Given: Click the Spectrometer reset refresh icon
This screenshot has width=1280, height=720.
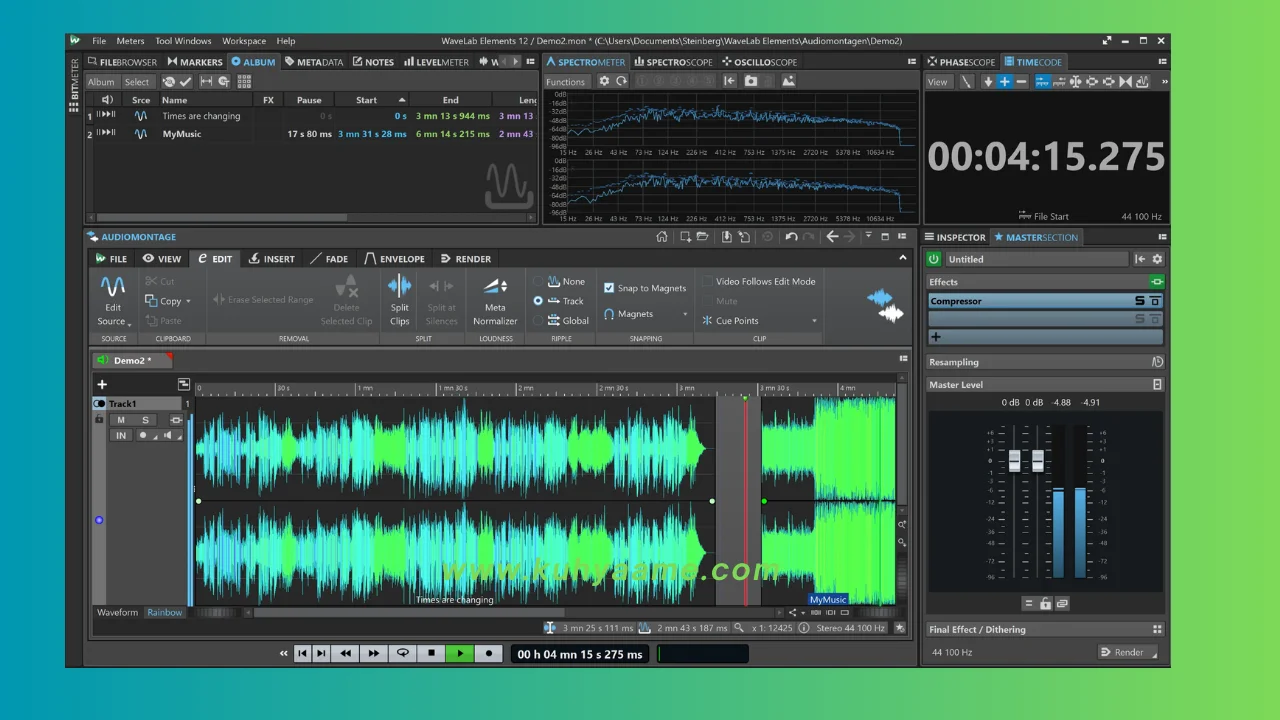Looking at the screenshot, I should (621, 81).
